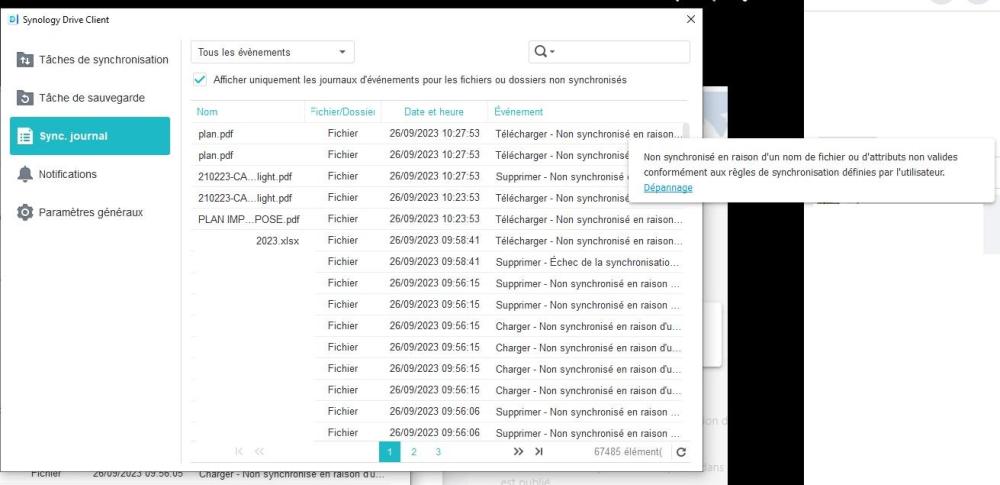Screen dimensions: 1000x485
Task: Jump to the last page arrow
Action: tap(539, 452)
